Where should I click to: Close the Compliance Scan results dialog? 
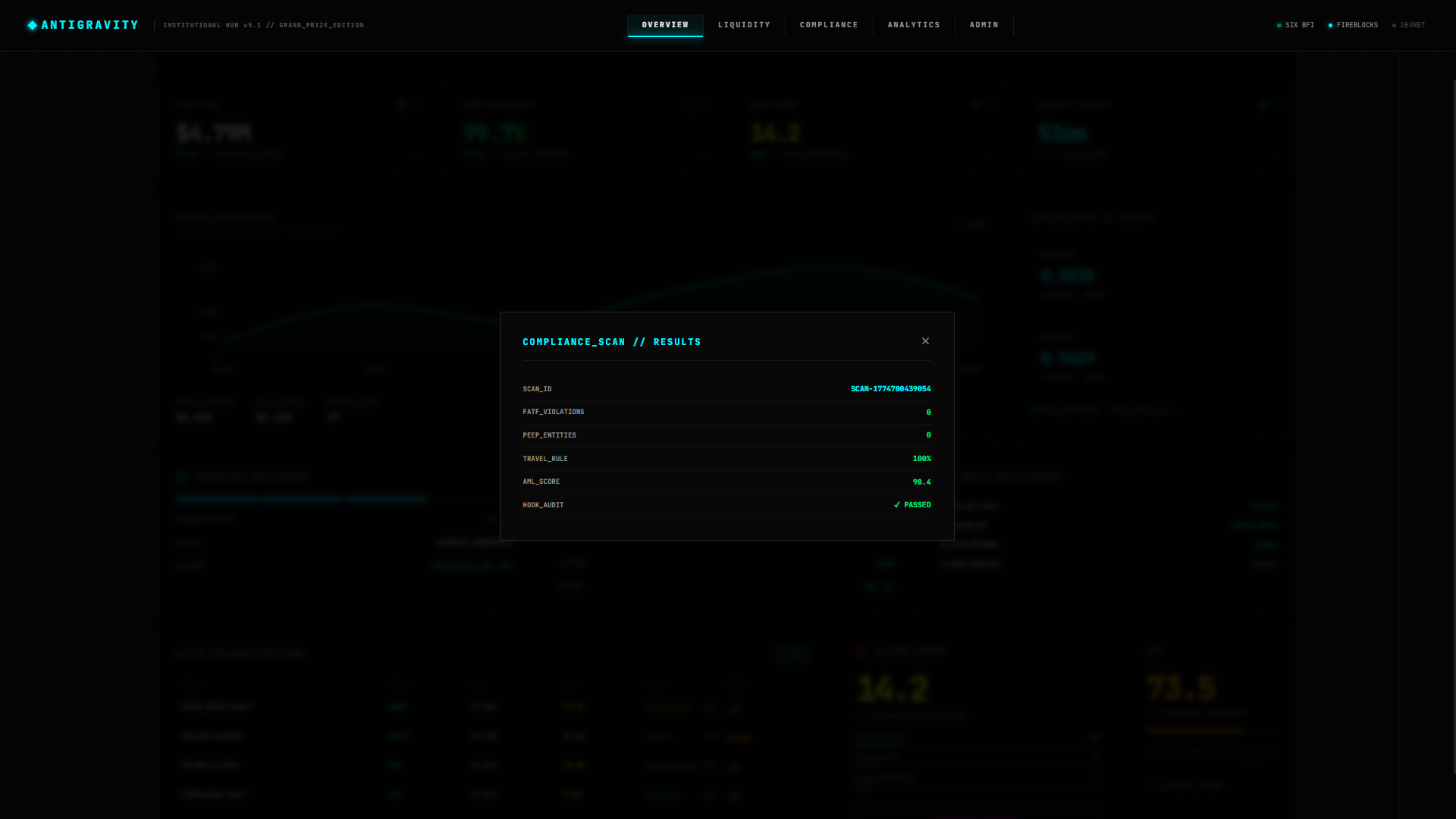tap(925, 341)
